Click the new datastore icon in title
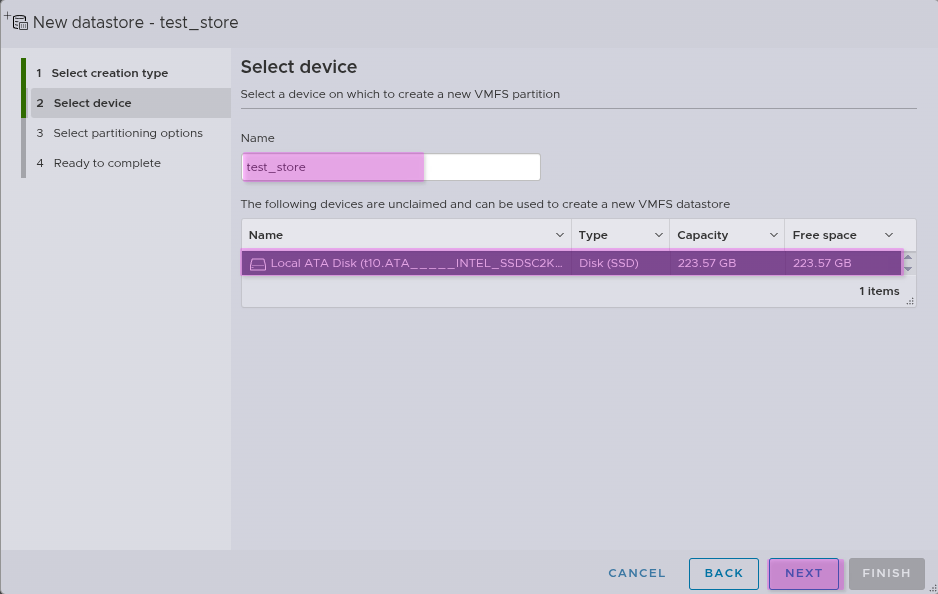The width and height of the screenshot is (938, 594). (x=16, y=21)
